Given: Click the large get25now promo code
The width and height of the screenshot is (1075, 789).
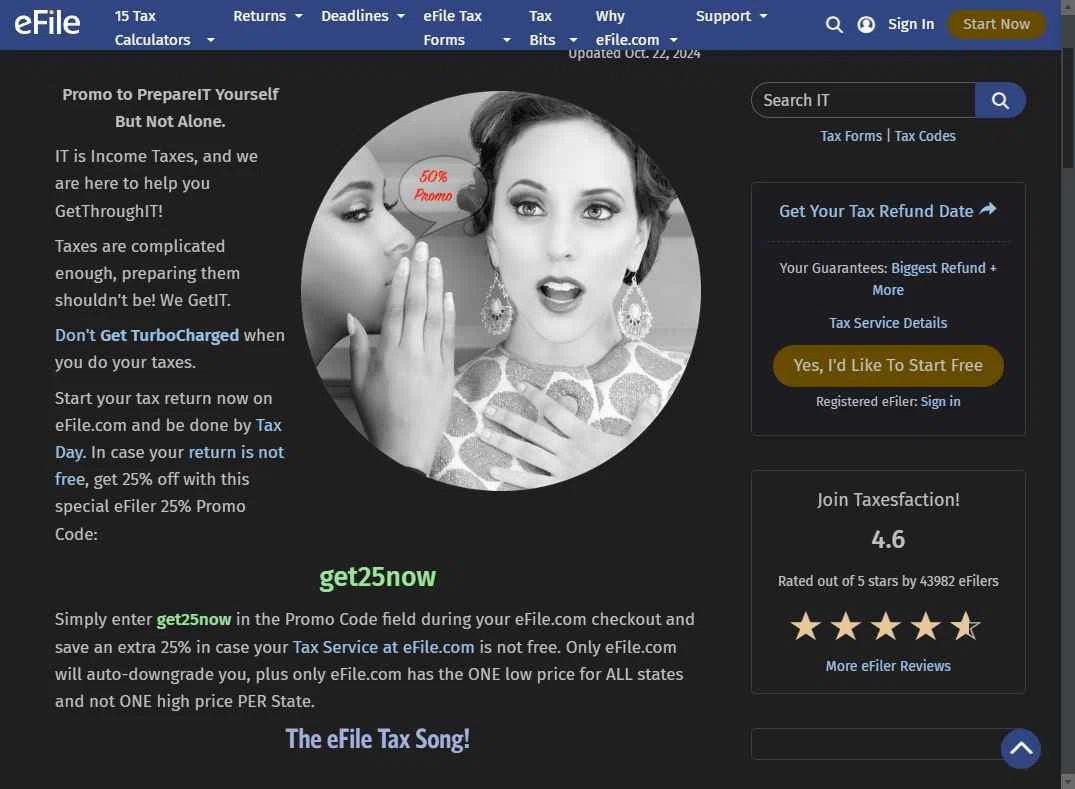Looking at the screenshot, I should coord(377,577).
